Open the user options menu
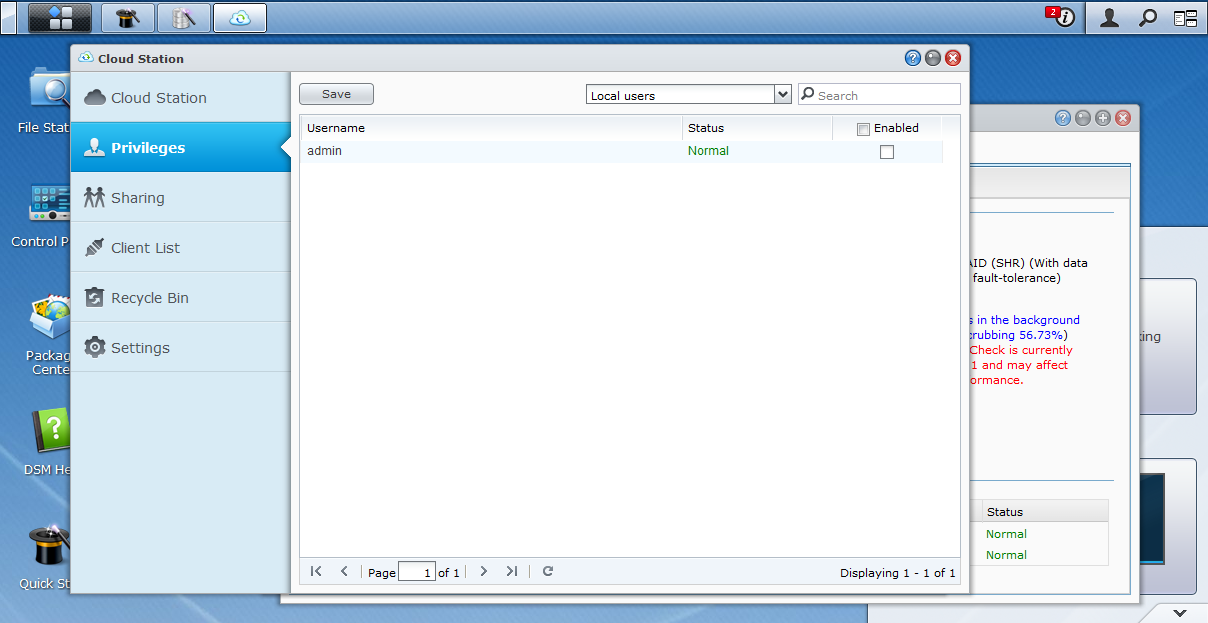Screen dimensions: 1208x623 point(1109,17)
